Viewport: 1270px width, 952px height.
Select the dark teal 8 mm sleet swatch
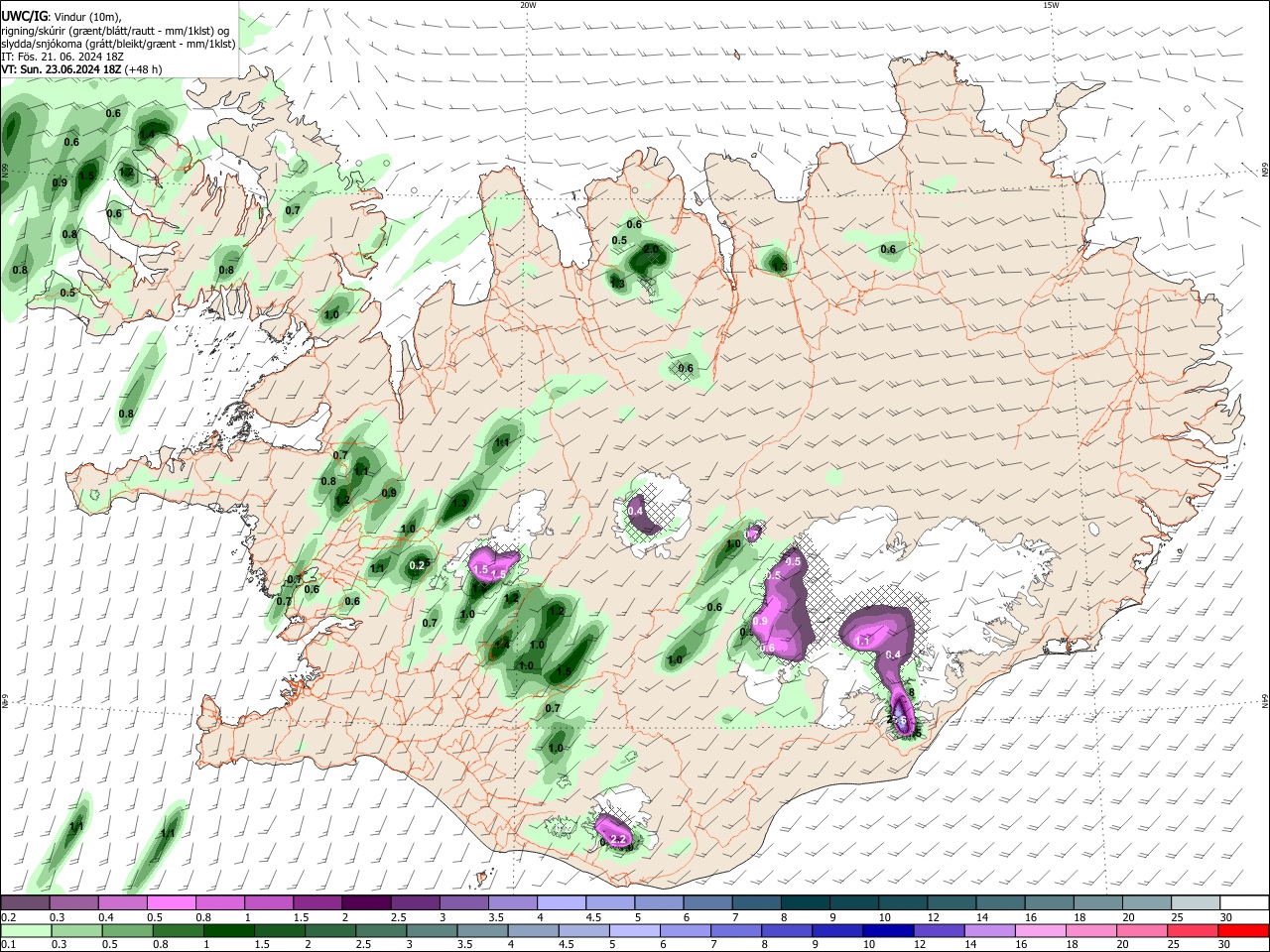coord(806,903)
